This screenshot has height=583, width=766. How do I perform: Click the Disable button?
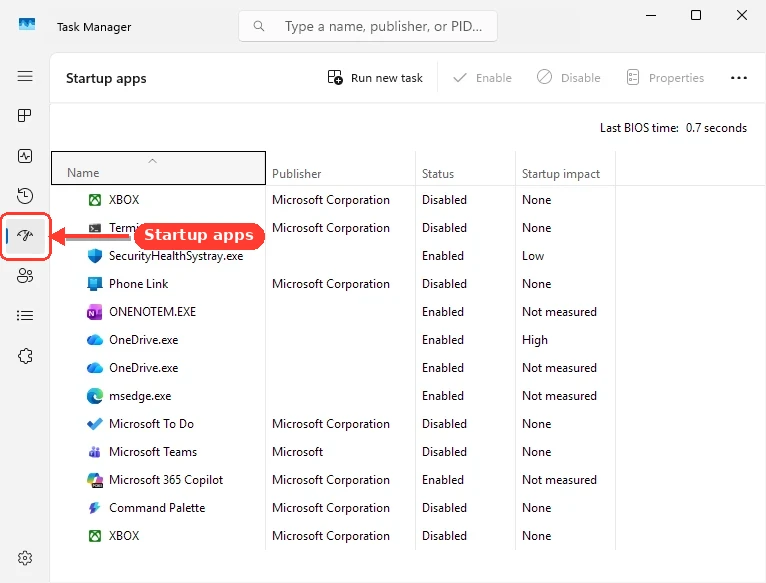pos(569,78)
